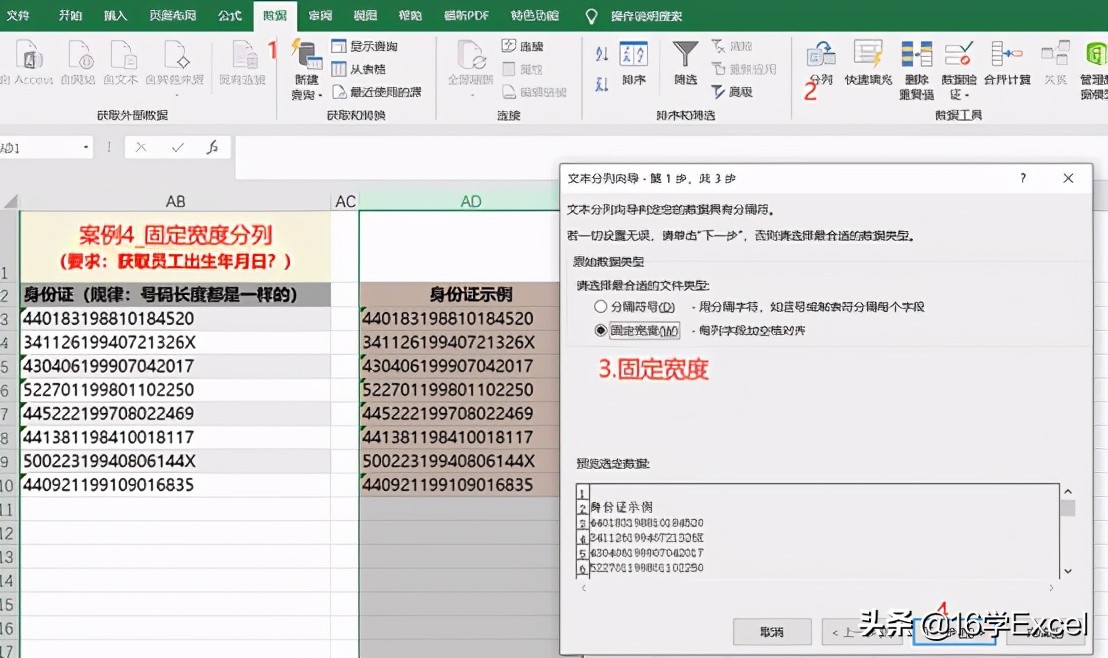Click the 取消 Cancel button in wizard

pos(772,632)
